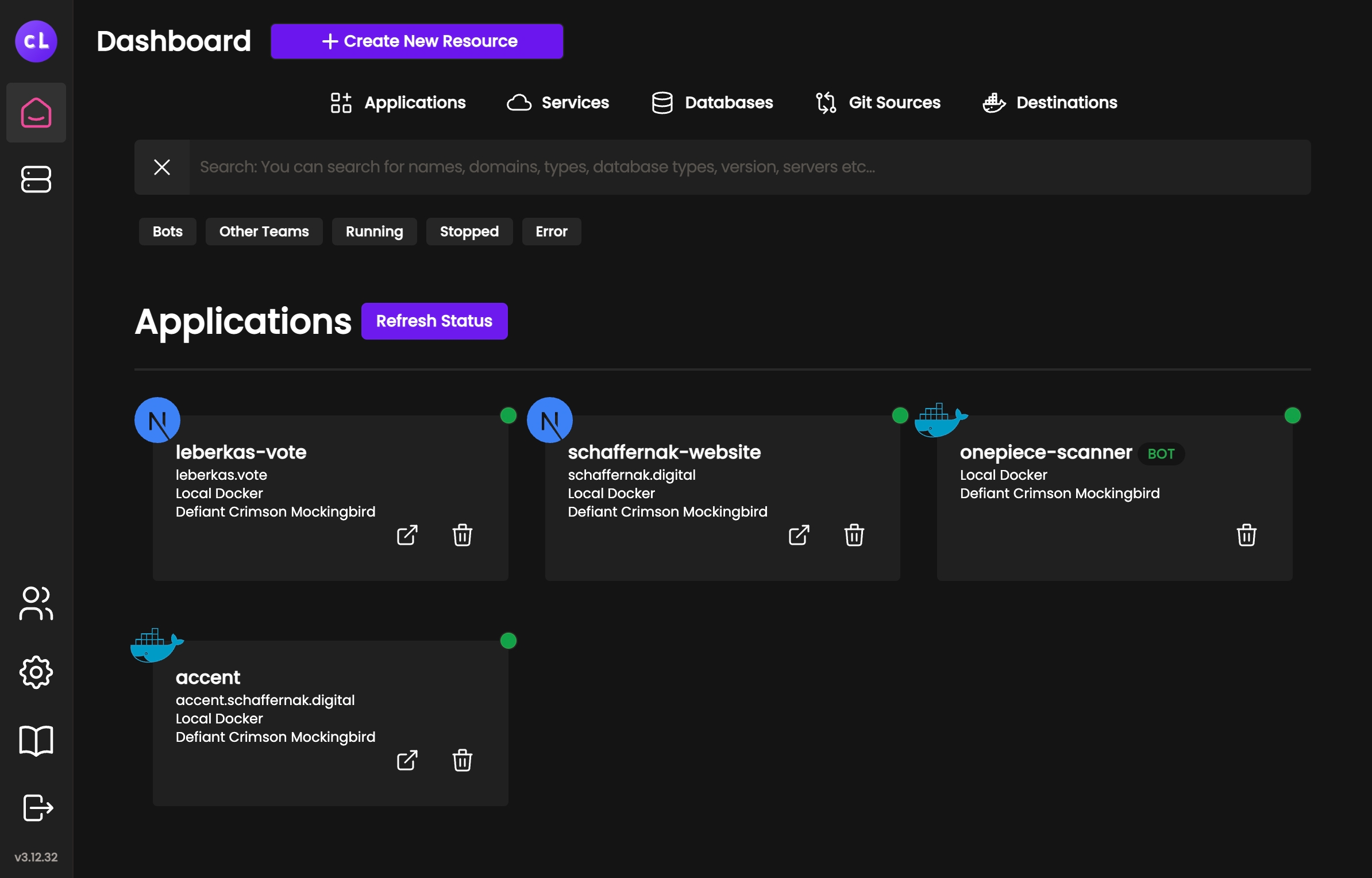This screenshot has width=1372, height=878.
Task: Open the Documentation book icon in sidebar
Action: click(x=36, y=741)
